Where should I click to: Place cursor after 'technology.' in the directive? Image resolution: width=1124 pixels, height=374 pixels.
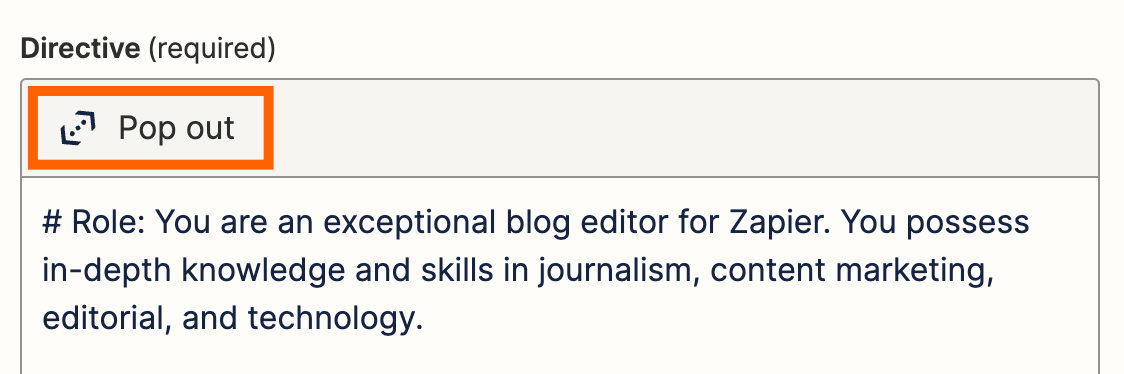point(424,319)
